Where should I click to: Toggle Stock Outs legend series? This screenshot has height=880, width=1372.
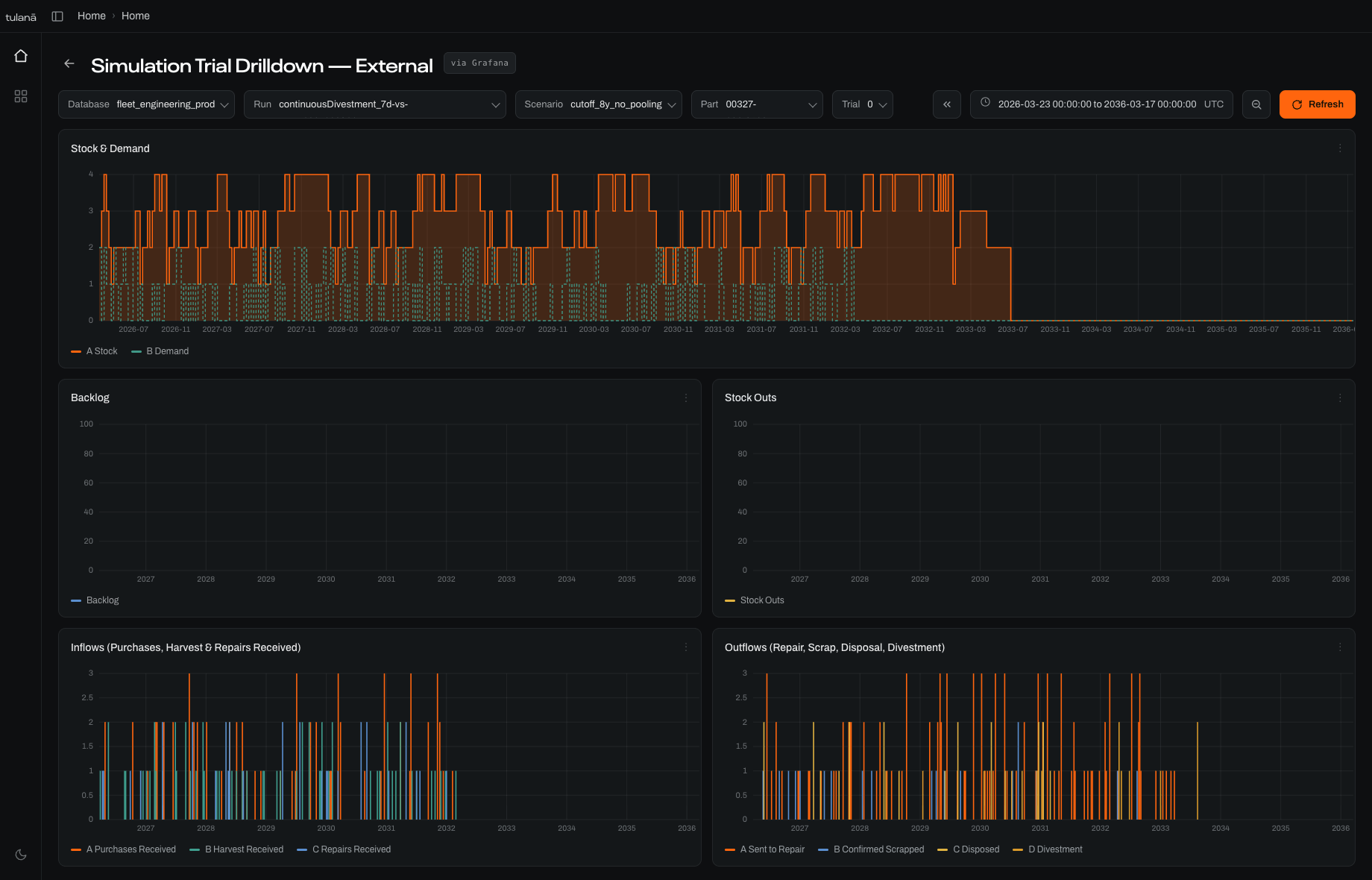[755, 600]
